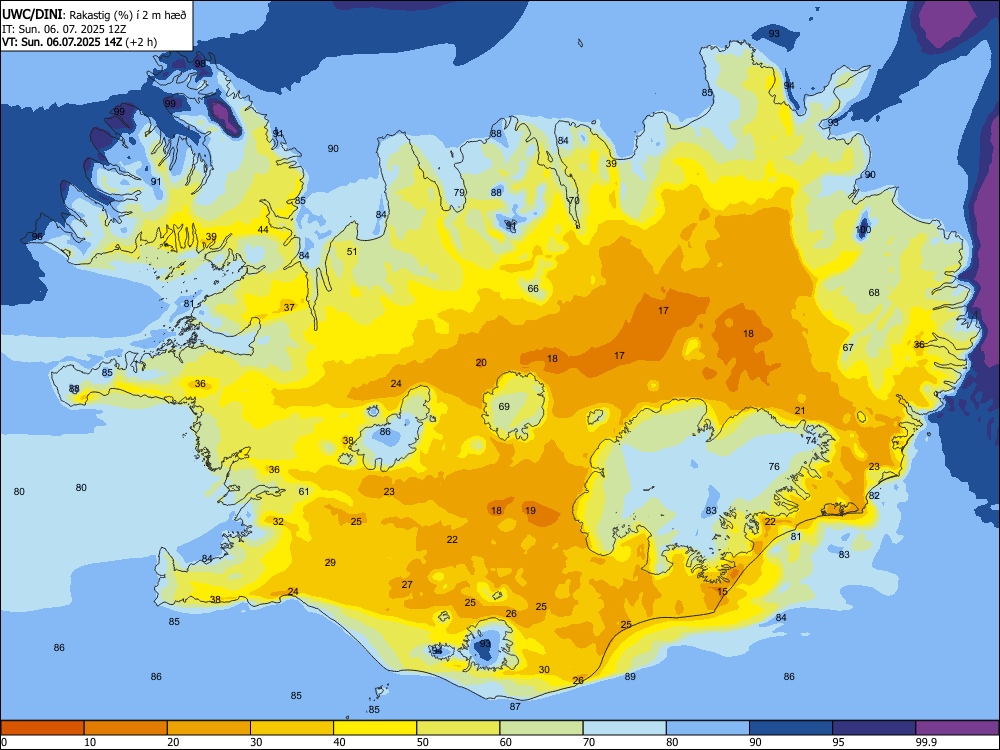Select the map value 94 in the northeast
Screen dimensions: 1000x750
[790, 85]
